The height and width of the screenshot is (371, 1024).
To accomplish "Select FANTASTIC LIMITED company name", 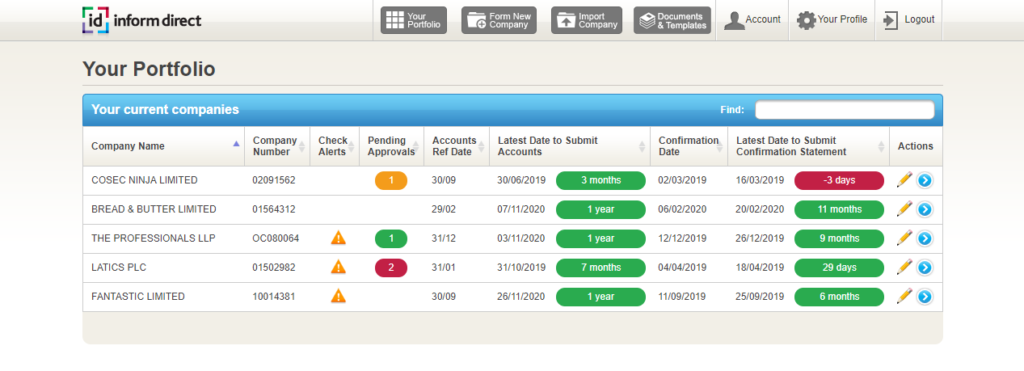I will point(138,297).
